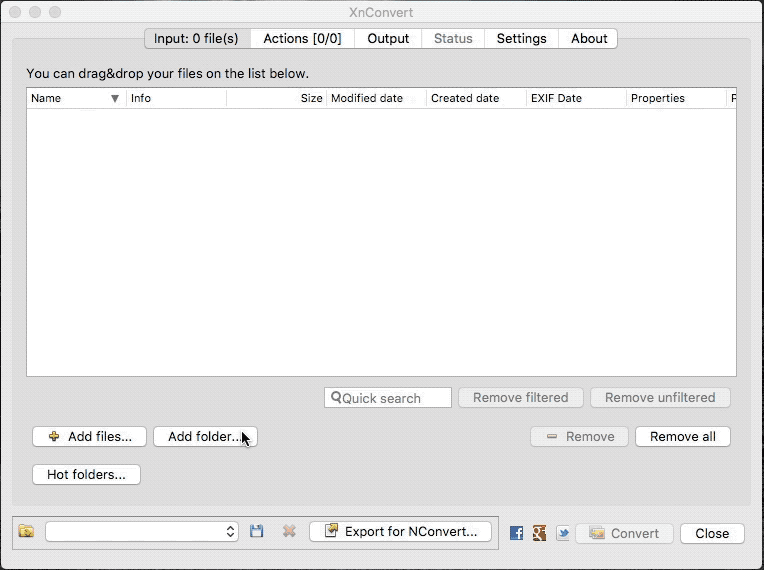
Task: Sort by Created date column header
Action: 477,98
